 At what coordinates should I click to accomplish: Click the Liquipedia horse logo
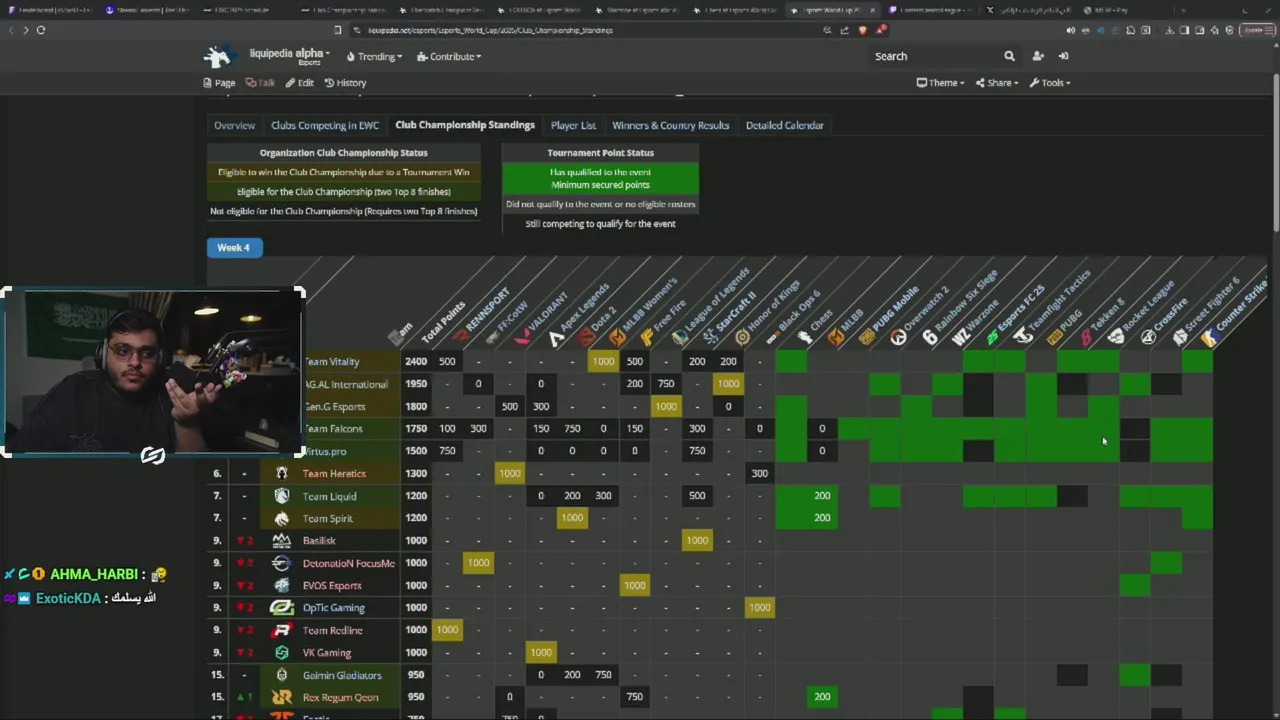tap(219, 56)
